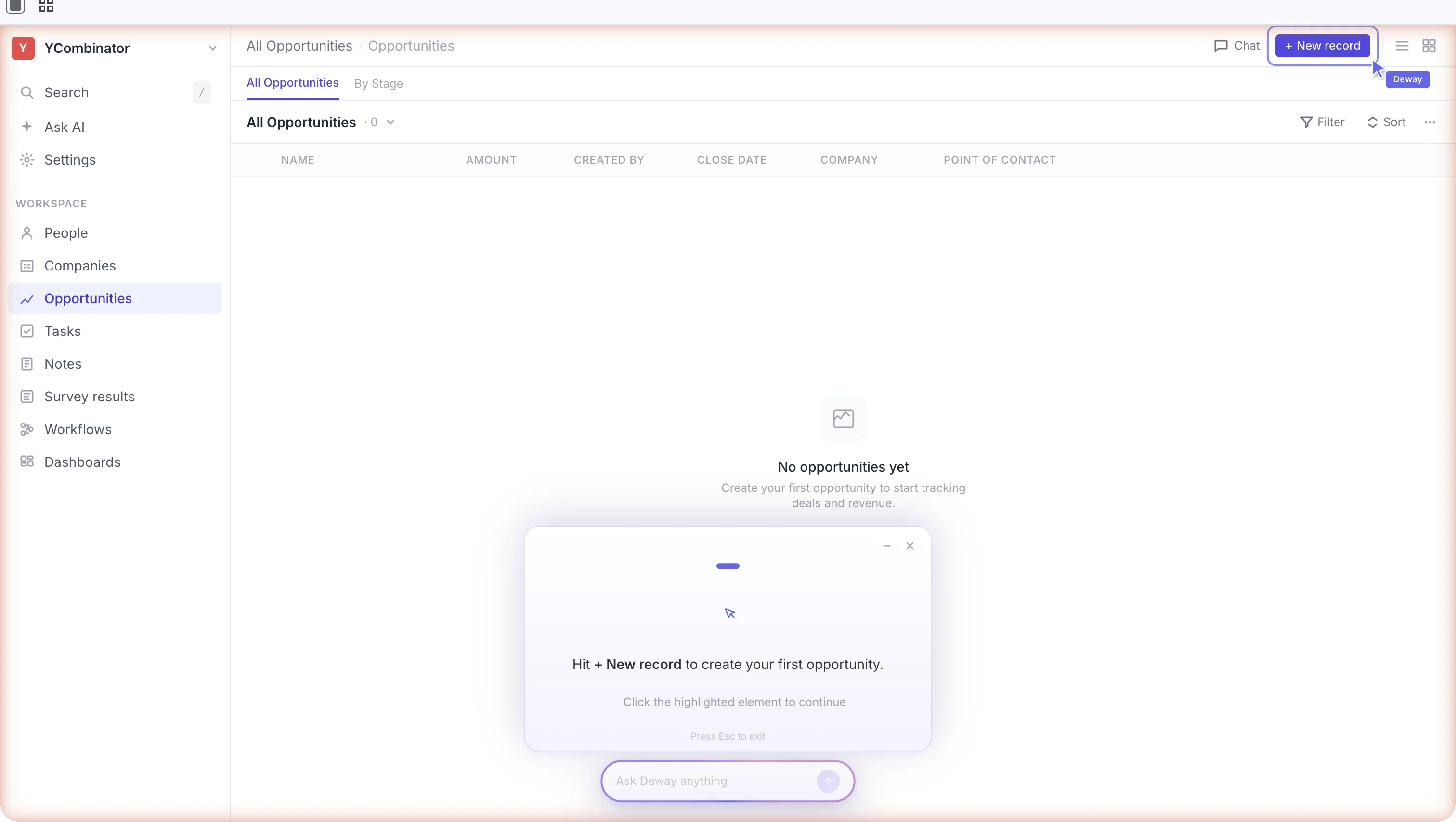The image size is (1456, 822).
Task: Open the Tasks section
Action: pos(63,331)
